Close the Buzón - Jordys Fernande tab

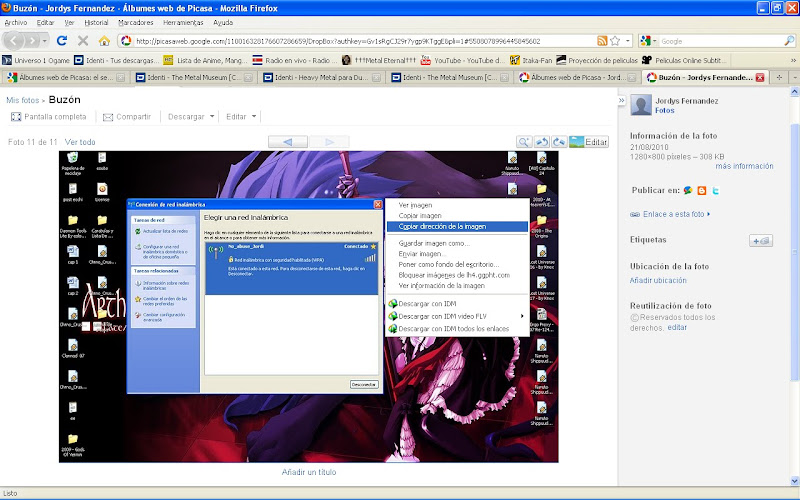point(760,78)
